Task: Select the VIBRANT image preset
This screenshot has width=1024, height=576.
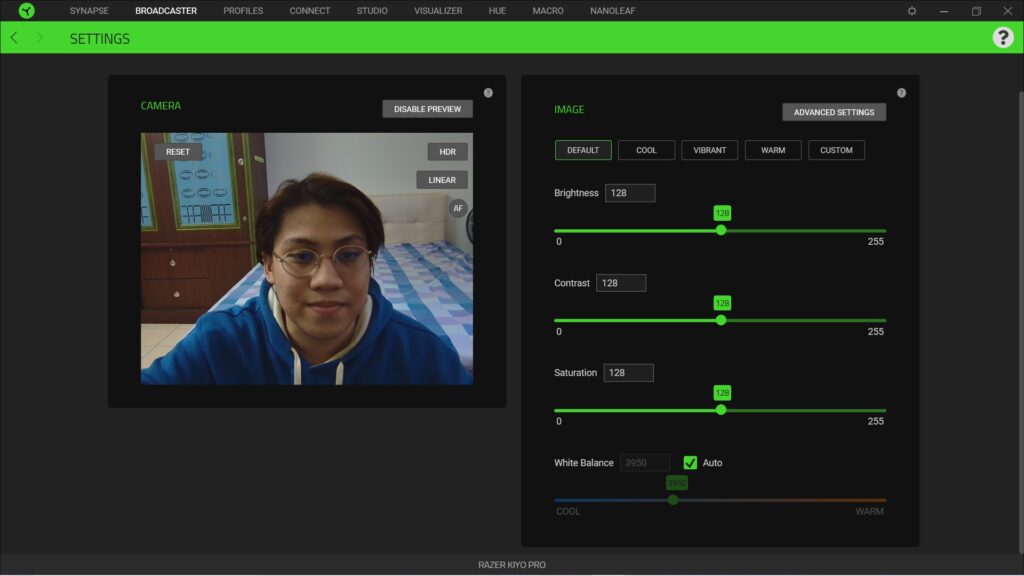Action: point(710,149)
